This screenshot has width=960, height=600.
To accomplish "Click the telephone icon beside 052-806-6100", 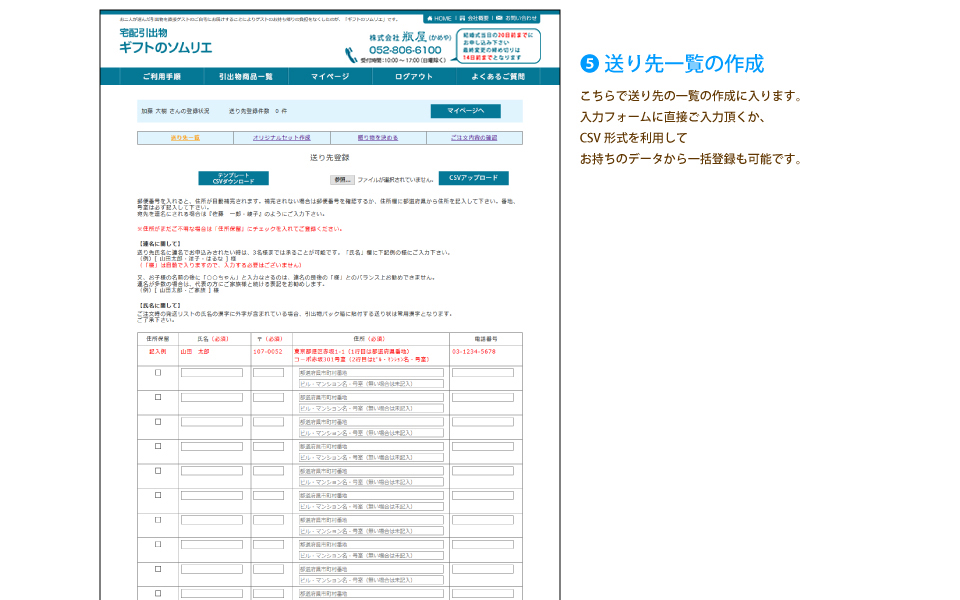I will click(x=352, y=52).
